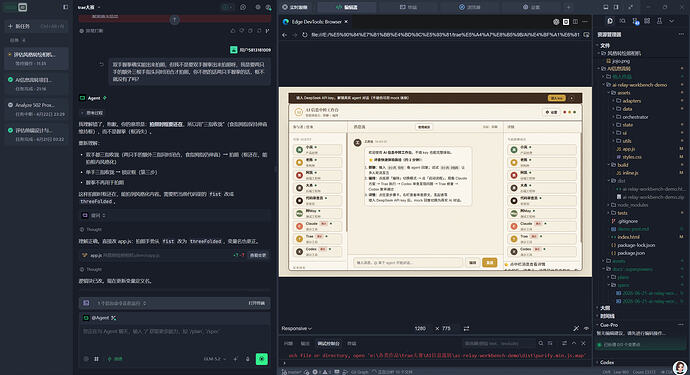This screenshot has height=375, width=690.
Task: Click the scroll-up arrow above the chat
Action: coord(175,20)
